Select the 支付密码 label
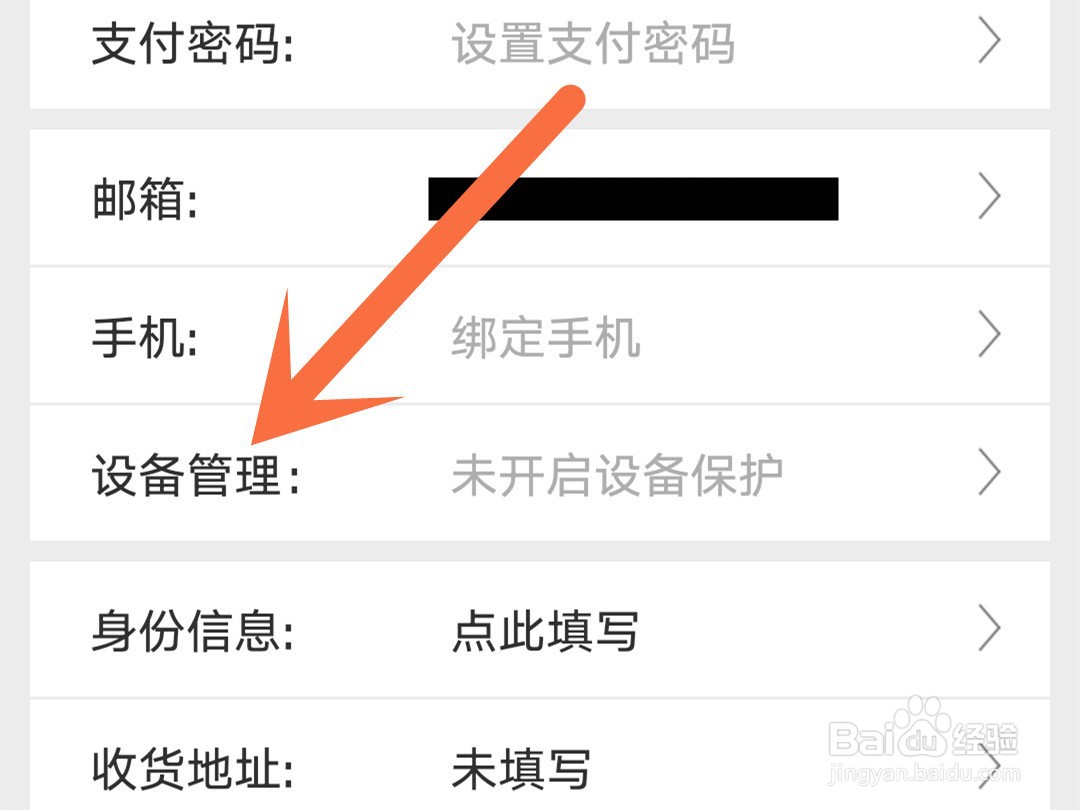This screenshot has width=1080, height=810. click(194, 43)
